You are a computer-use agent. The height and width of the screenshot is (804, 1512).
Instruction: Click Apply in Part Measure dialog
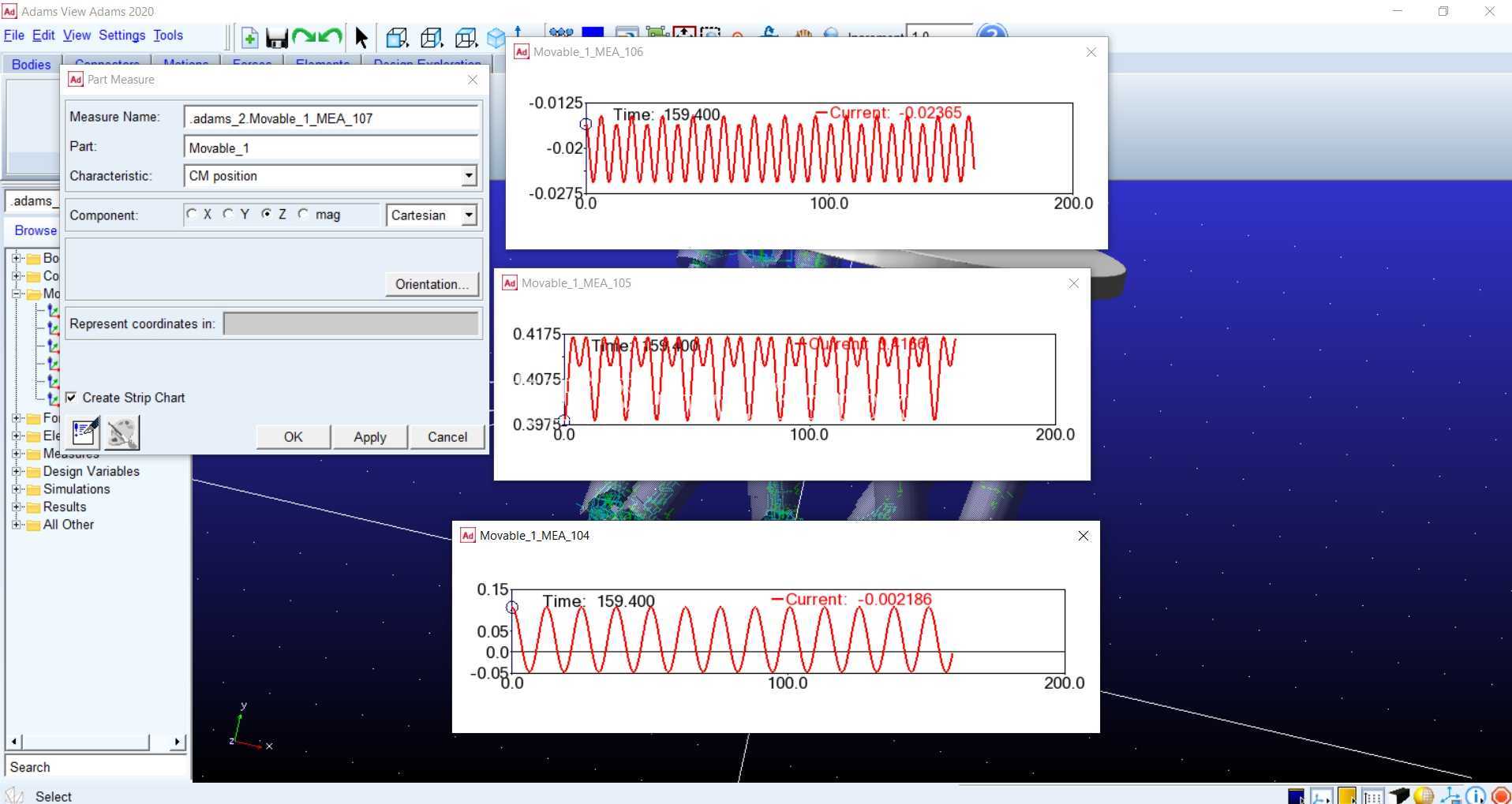click(x=370, y=437)
